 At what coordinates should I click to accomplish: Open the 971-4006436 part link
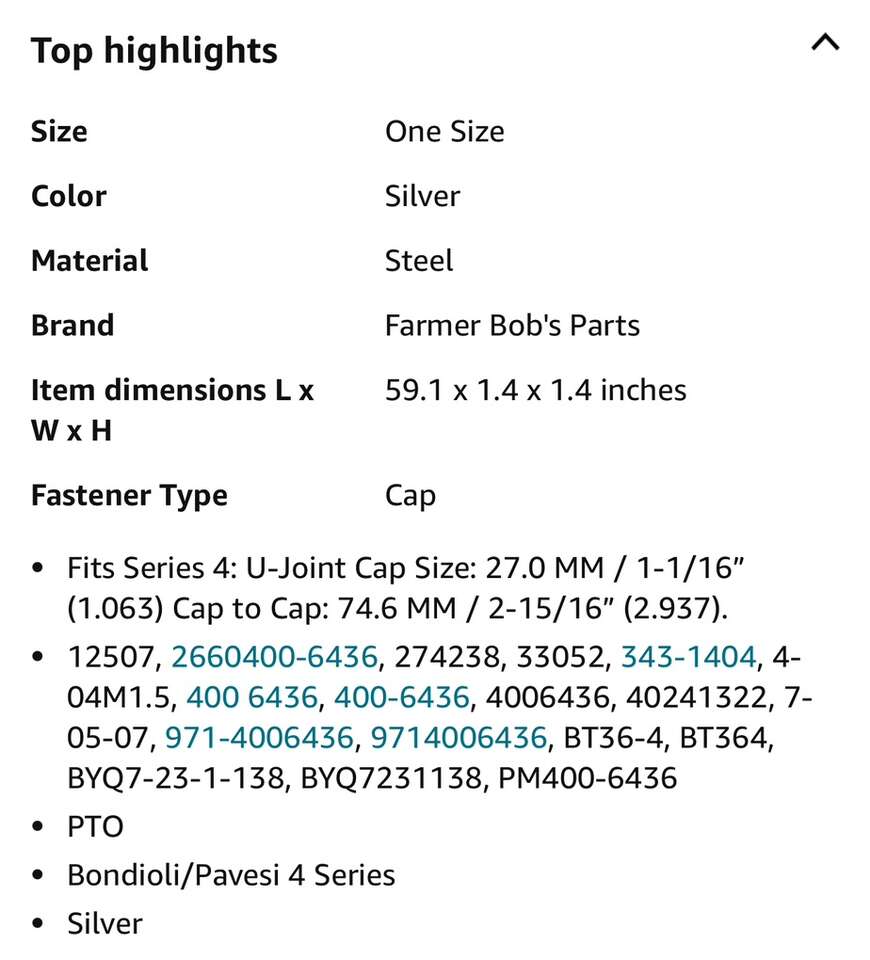click(x=259, y=737)
